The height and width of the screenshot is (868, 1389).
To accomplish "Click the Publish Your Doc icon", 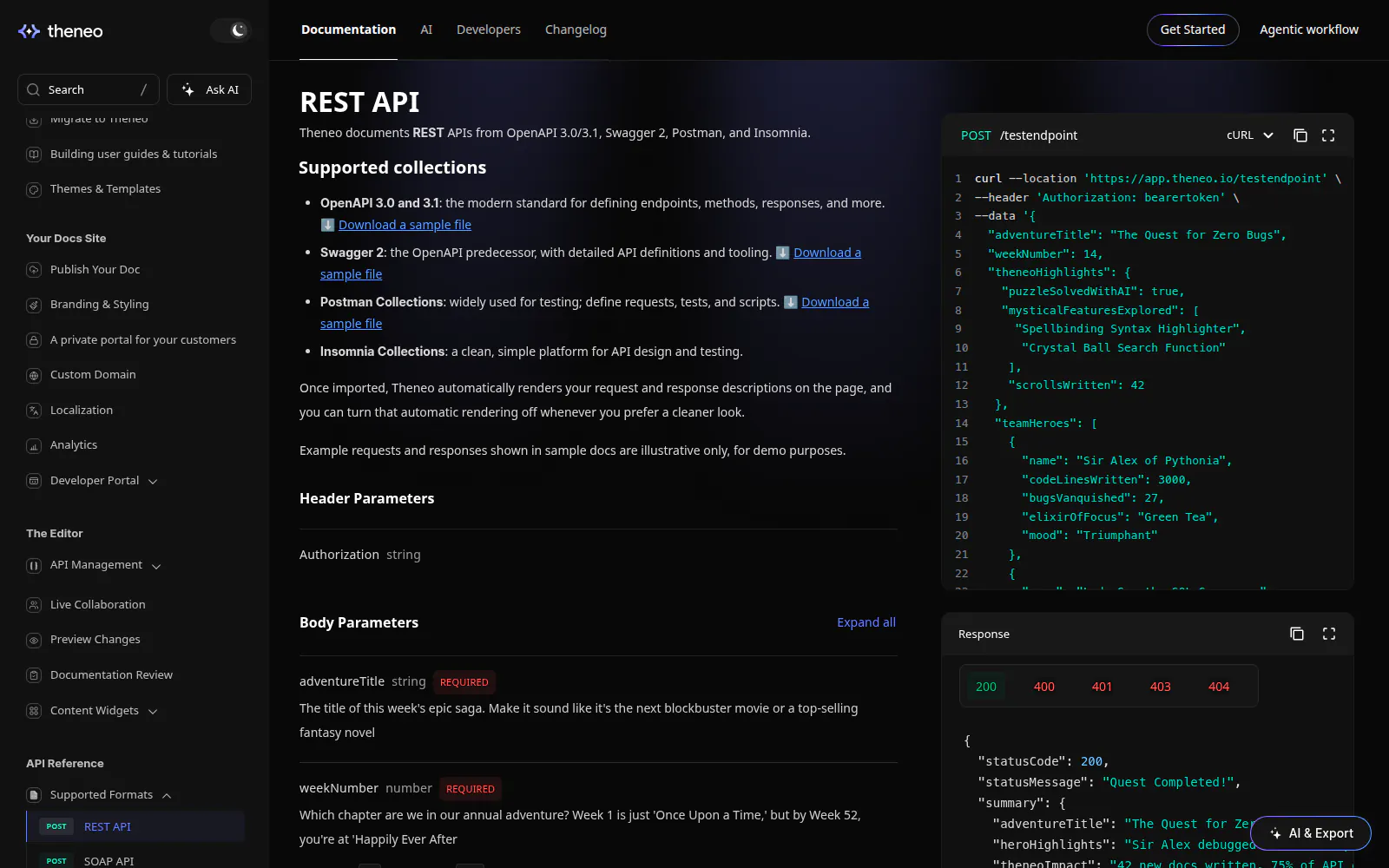I will click(x=34, y=270).
